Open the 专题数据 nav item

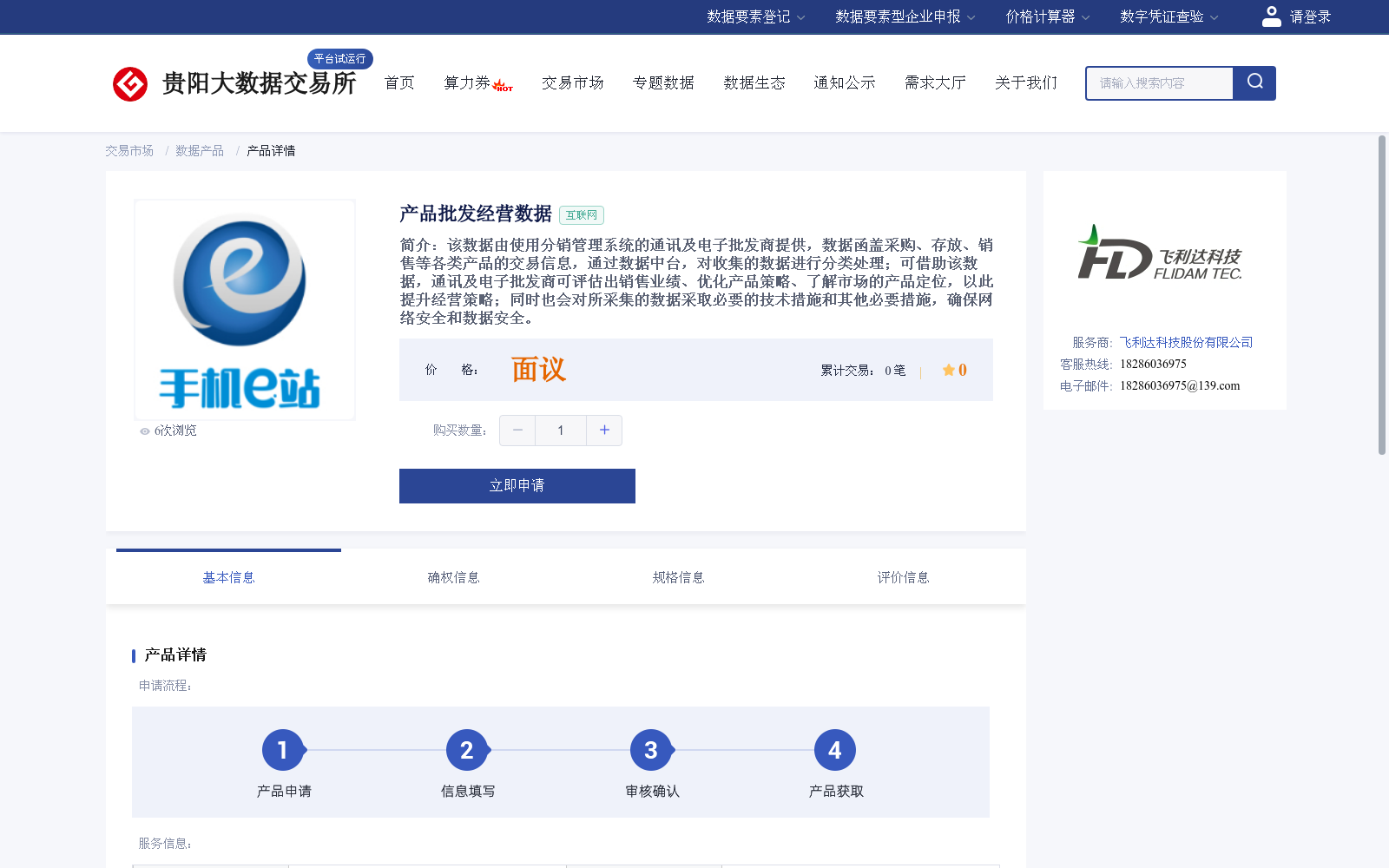(x=663, y=82)
